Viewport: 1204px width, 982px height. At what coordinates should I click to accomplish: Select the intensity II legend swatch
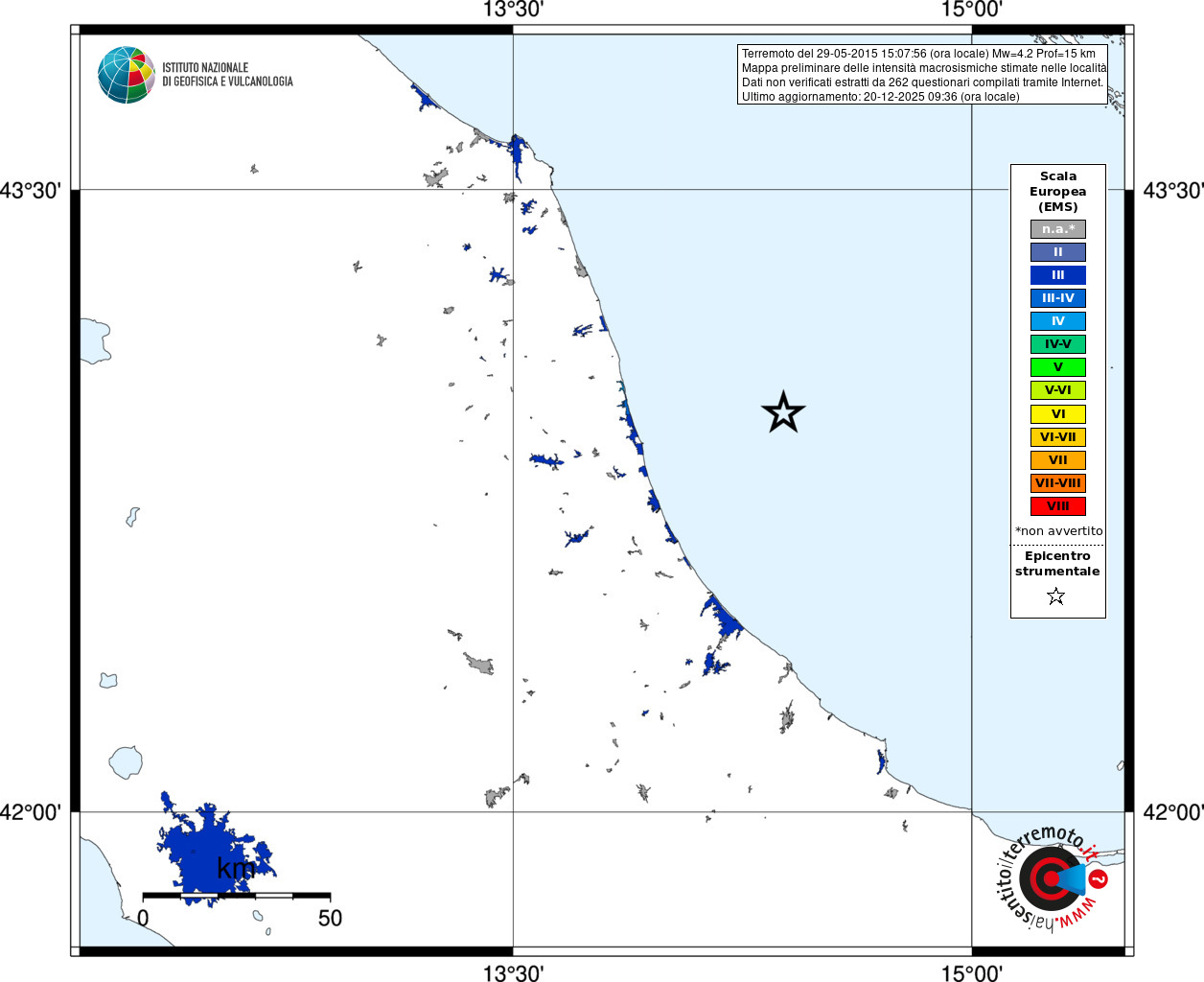(x=1058, y=252)
